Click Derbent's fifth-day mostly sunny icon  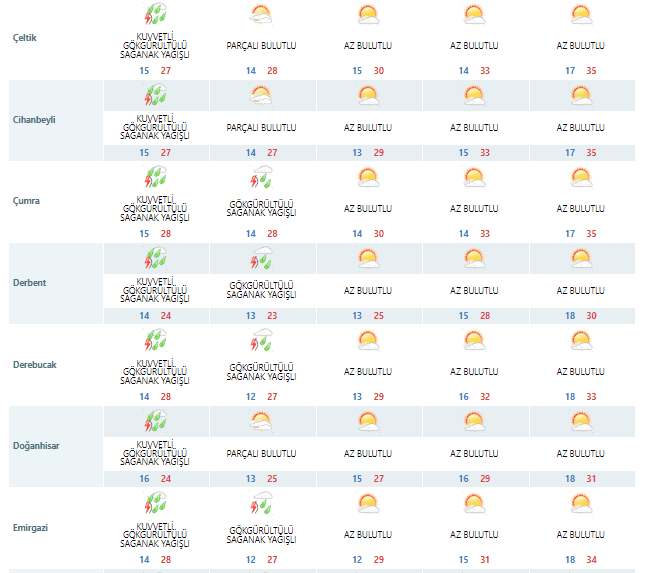coord(581,259)
